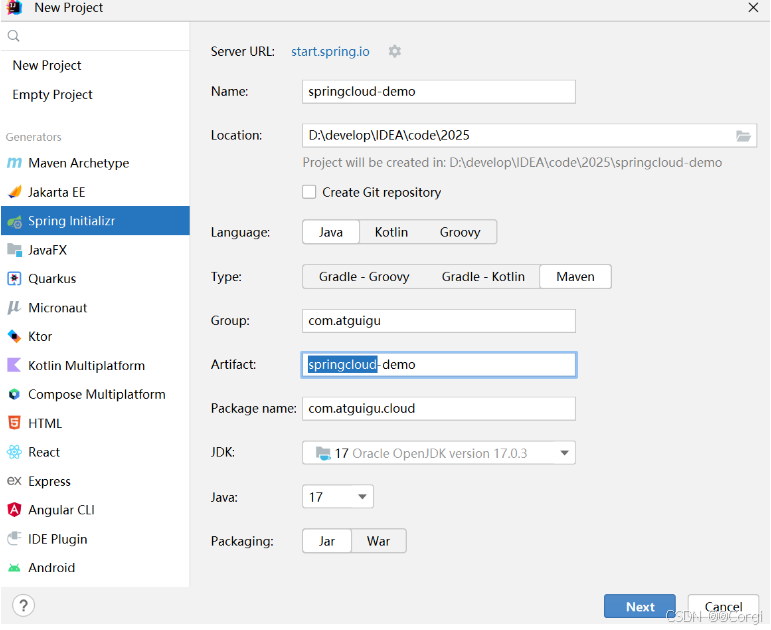Choose Gradle - Kotlin build type

tap(483, 276)
